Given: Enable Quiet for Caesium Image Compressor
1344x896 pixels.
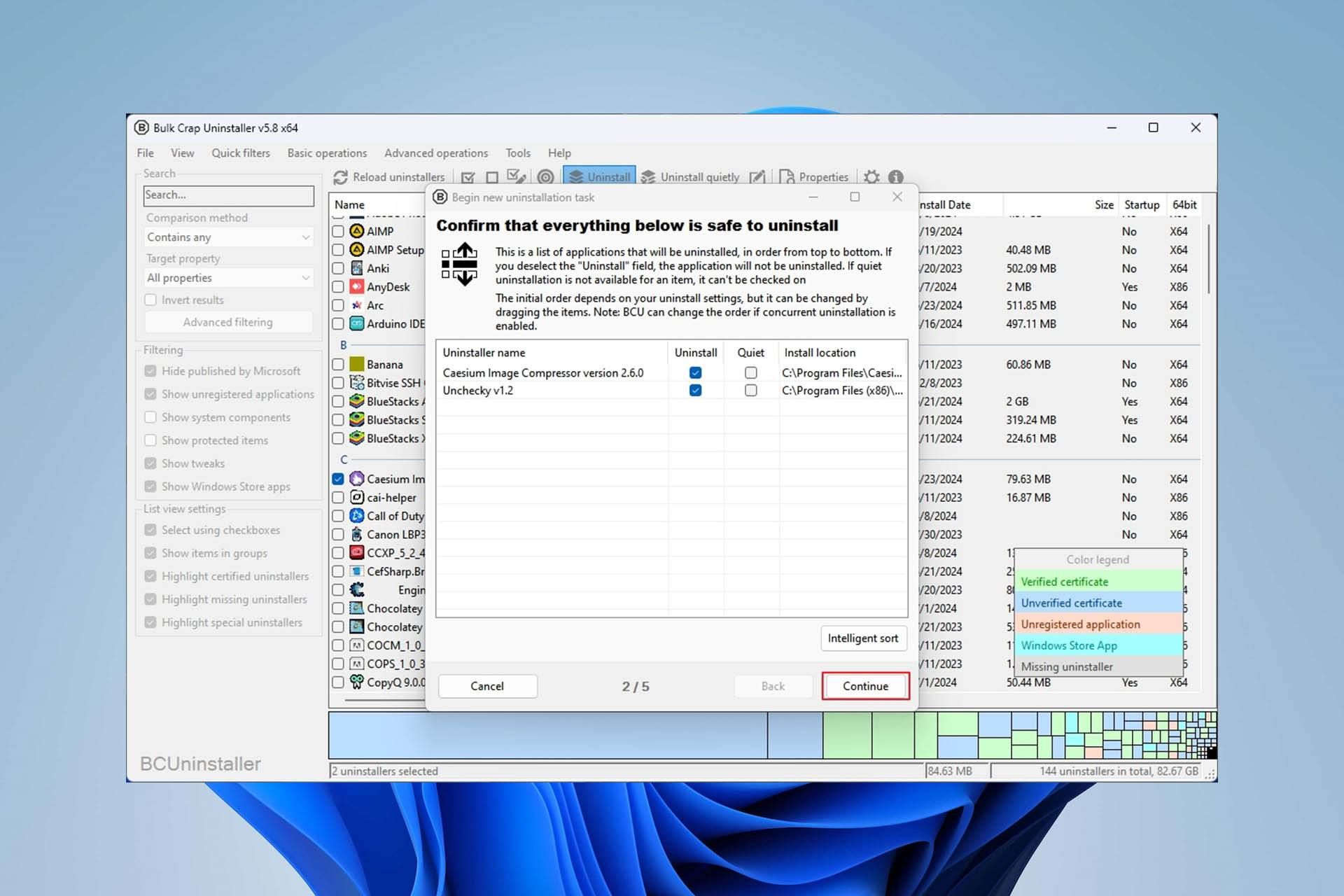Looking at the screenshot, I should [751, 372].
